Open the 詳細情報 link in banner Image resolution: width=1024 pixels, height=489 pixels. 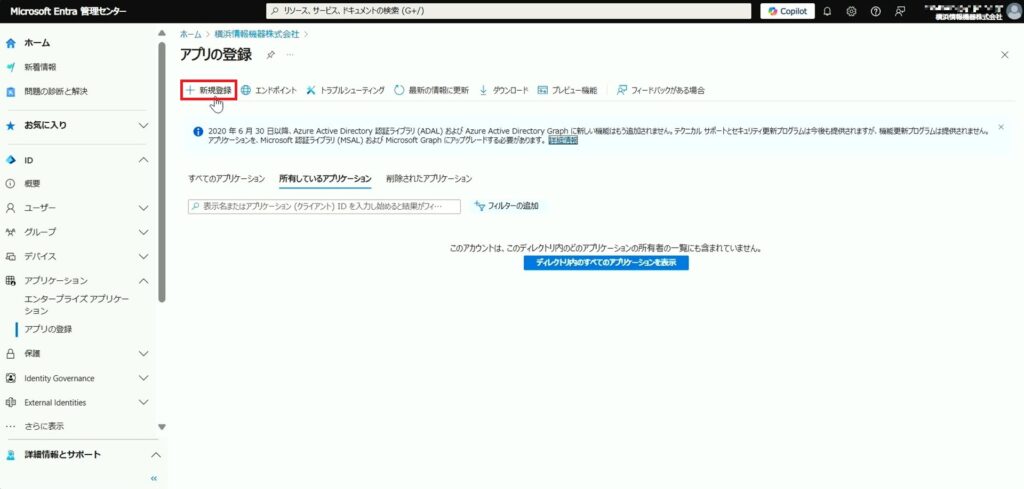pyautogui.click(x=562, y=140)
